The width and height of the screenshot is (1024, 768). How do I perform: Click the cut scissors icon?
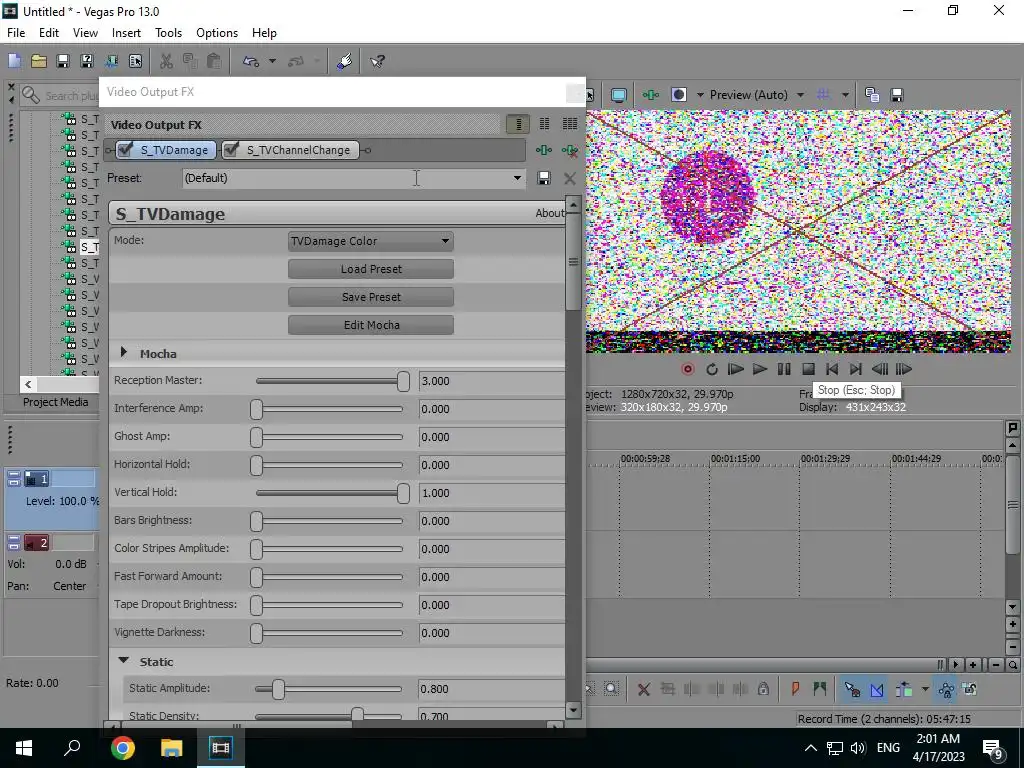166,61
